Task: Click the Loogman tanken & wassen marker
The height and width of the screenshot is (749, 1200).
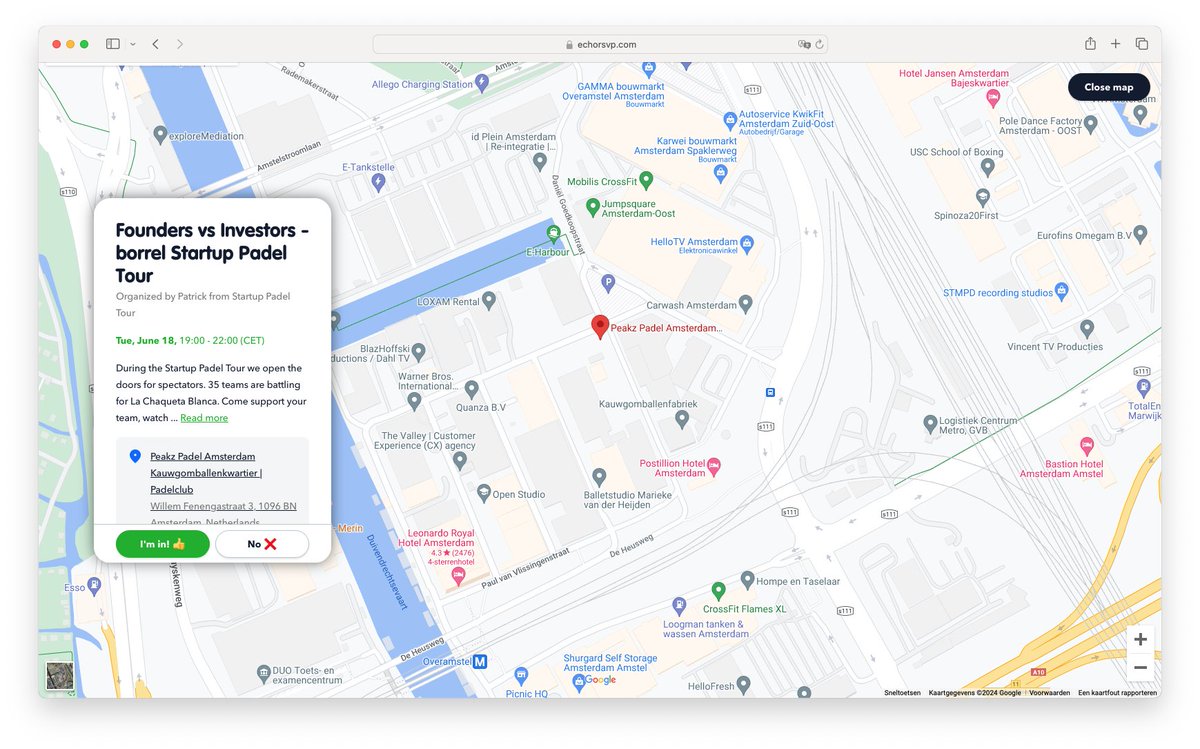Action: click(679, 605)
